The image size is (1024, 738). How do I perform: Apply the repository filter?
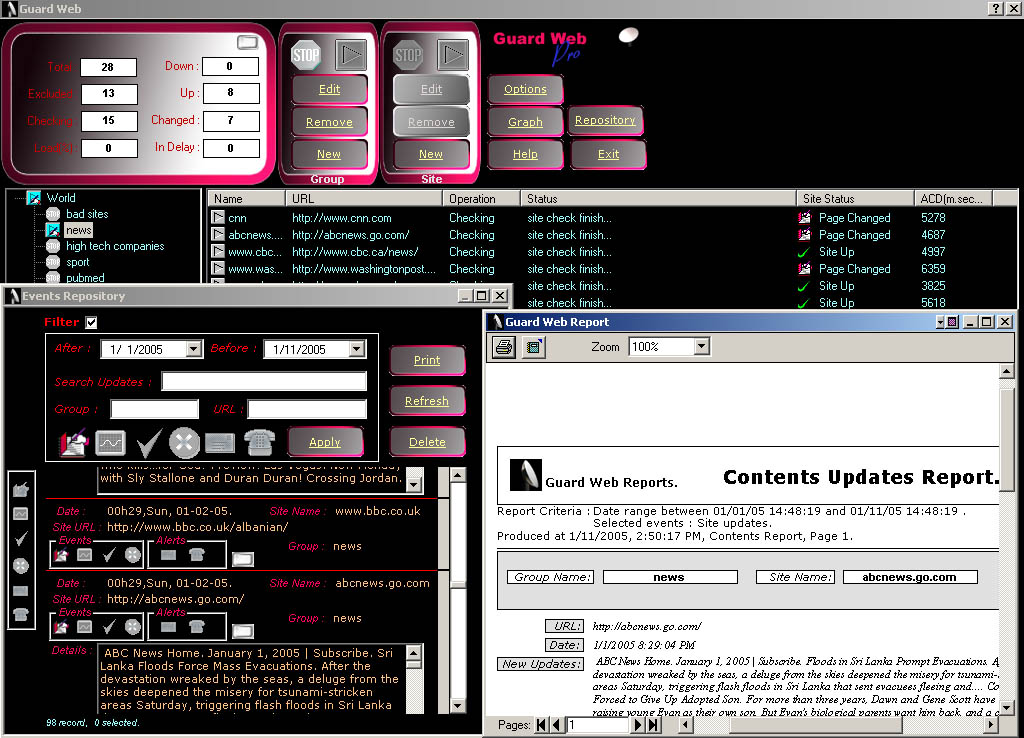325,442
